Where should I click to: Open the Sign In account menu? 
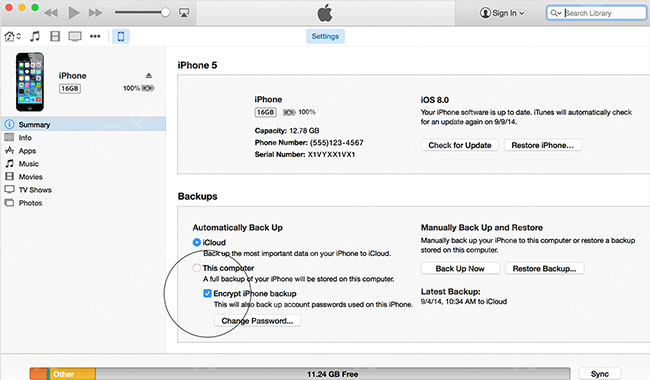(x=502, y=13)
